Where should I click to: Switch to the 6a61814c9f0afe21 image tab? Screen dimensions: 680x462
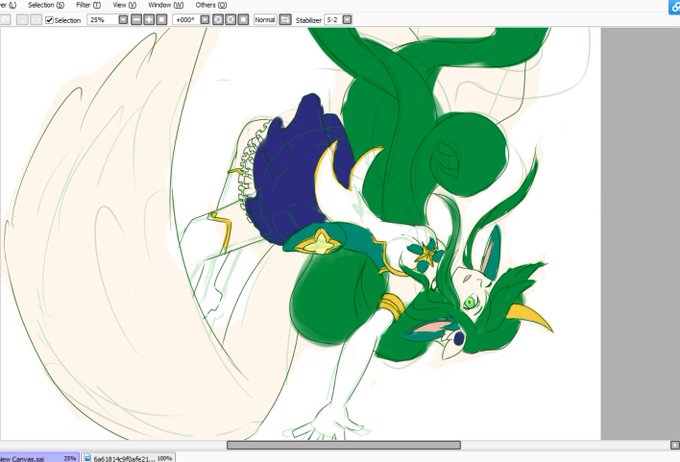(x=129, y=458)
